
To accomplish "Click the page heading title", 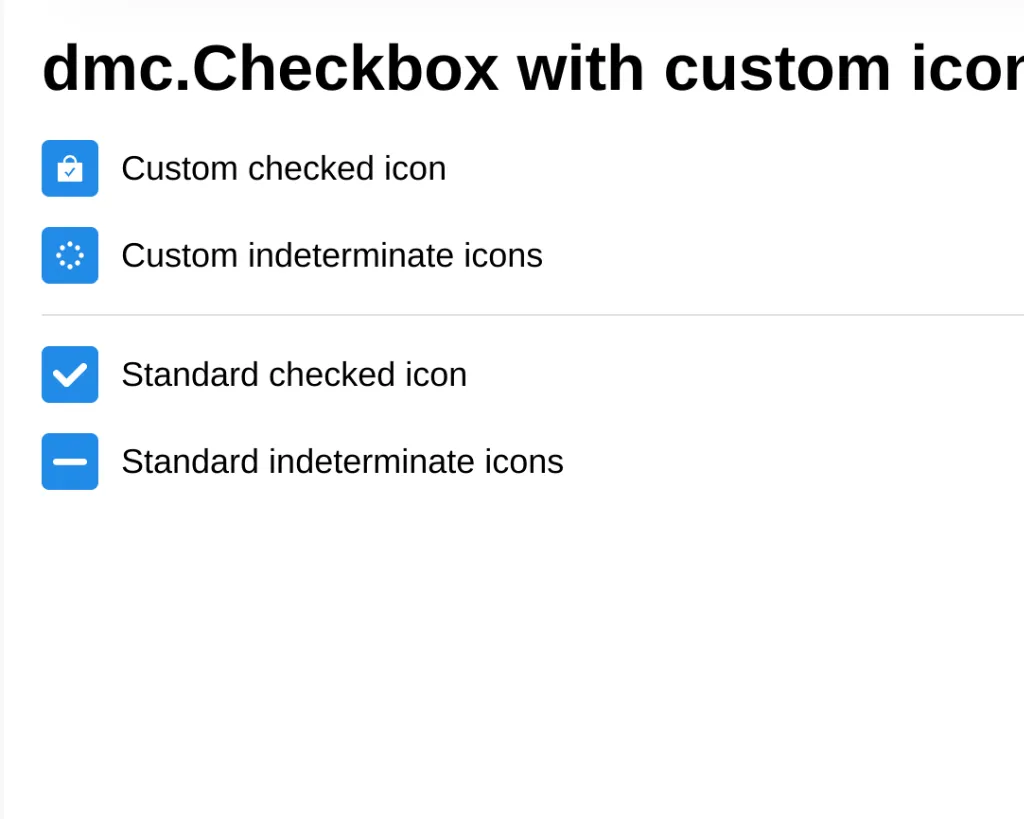I will click(532, 68).
